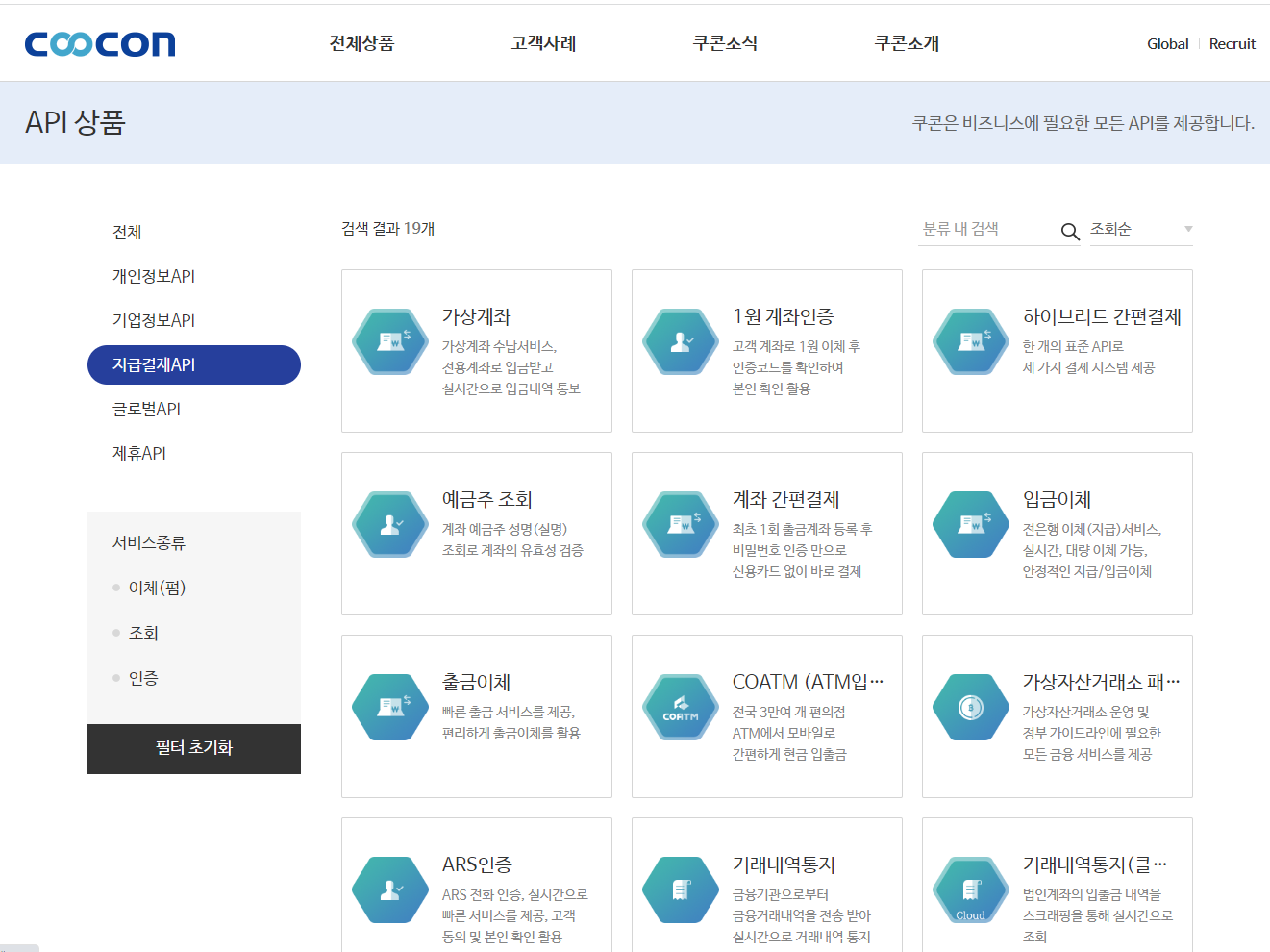This screenshot has height=952, width=1270.
Task: Click the Cloud 거래내역통지 hexagon icon
Action: (x=971, y=889)
